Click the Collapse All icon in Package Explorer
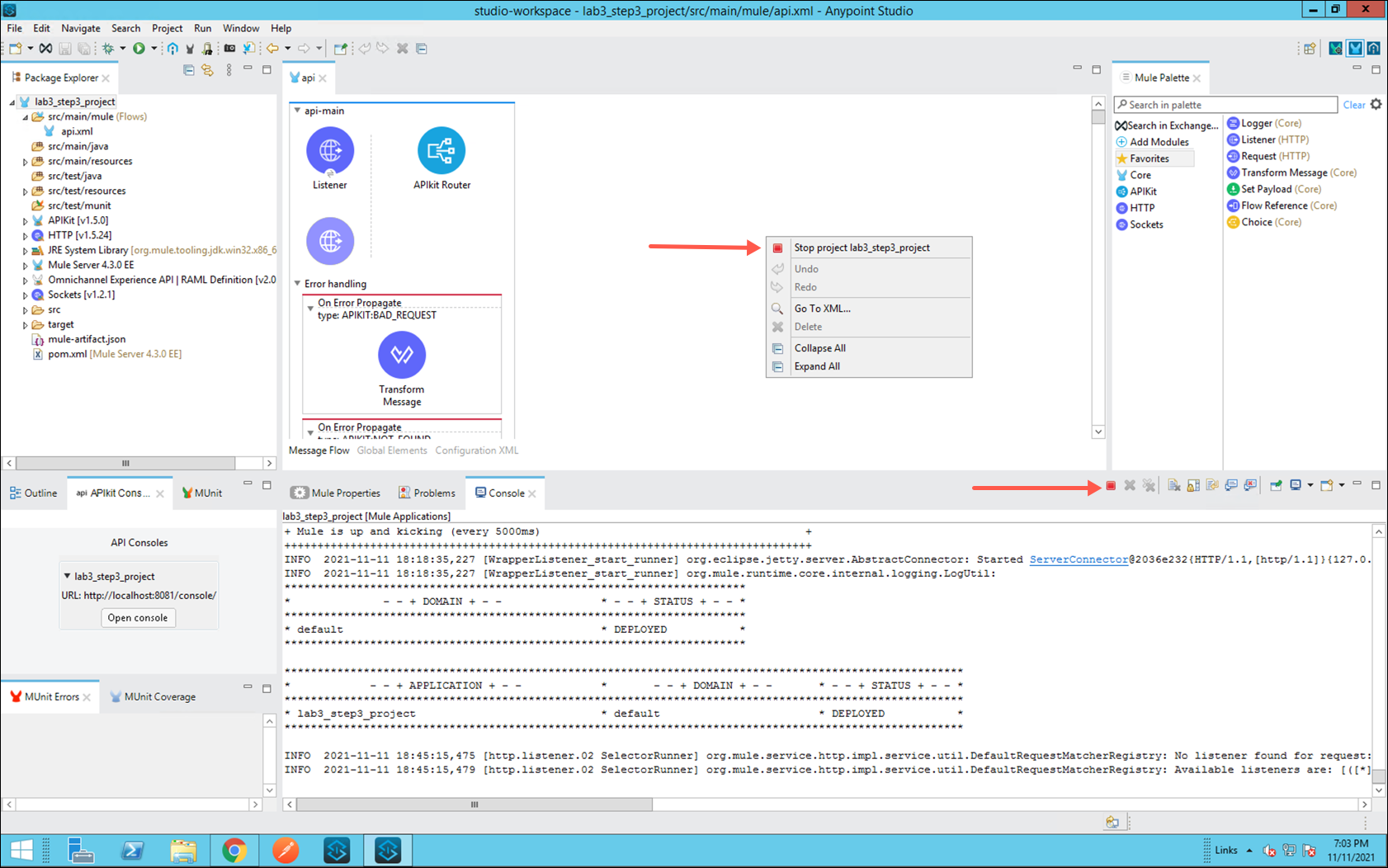 [x=189, y=70]
